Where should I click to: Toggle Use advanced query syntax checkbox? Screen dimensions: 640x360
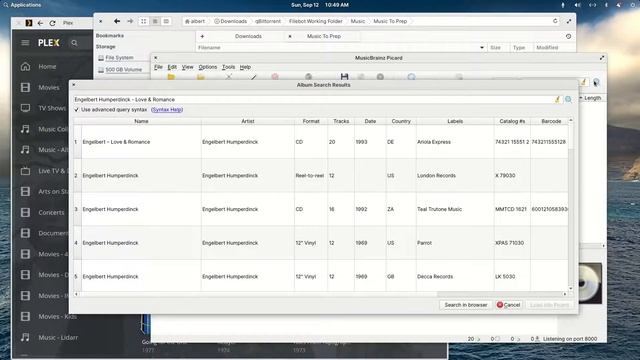tap(76, 110)
